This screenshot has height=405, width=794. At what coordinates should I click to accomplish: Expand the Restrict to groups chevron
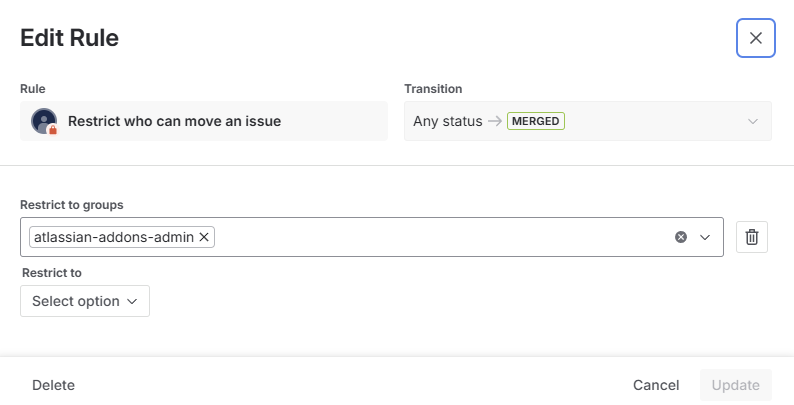click(x=705, y=237)
